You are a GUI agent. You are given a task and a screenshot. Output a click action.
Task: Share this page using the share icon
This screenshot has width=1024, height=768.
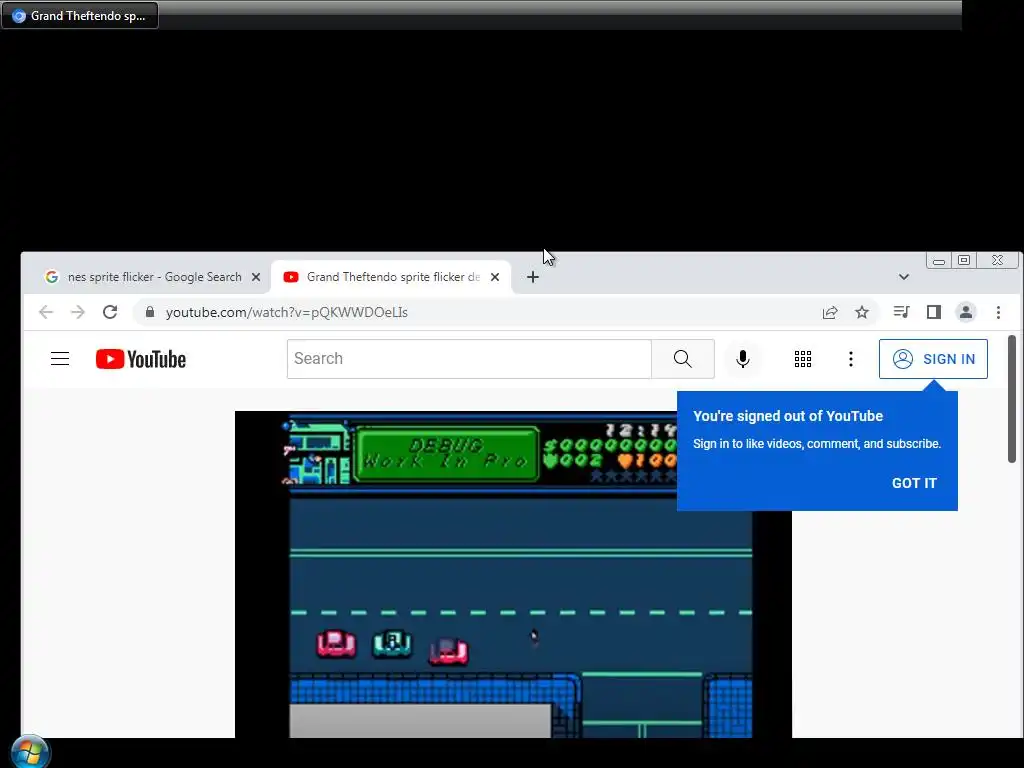tap(830, 312)
